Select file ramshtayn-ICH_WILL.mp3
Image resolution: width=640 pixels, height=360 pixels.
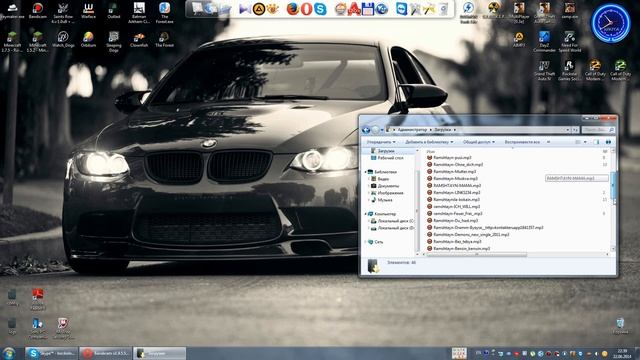[x=453, y=207]
